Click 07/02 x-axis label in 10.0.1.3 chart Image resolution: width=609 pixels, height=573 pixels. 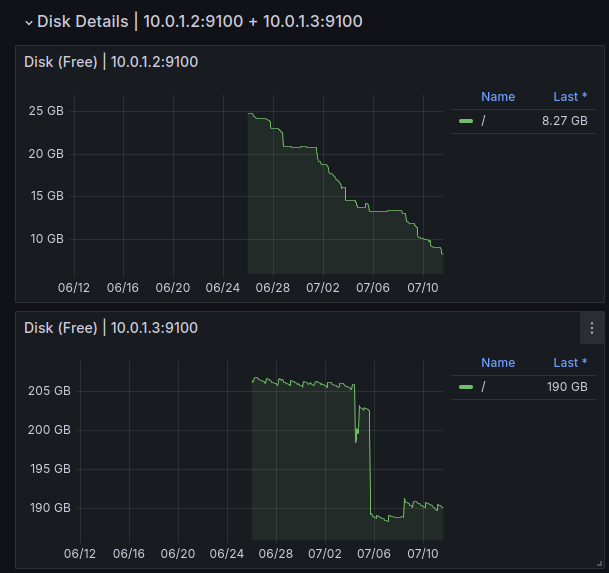click(325, 554)
